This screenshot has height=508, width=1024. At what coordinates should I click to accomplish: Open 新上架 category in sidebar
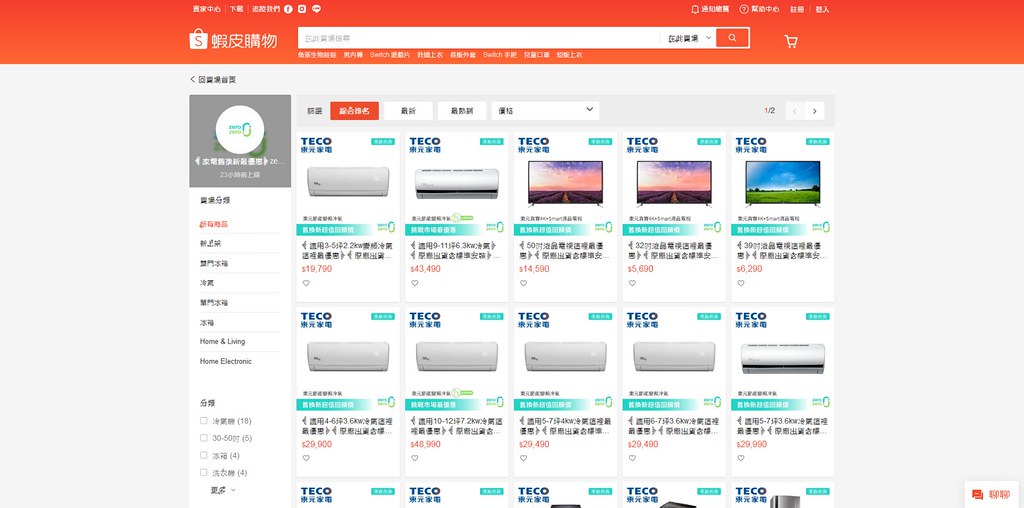coord(210,244)
